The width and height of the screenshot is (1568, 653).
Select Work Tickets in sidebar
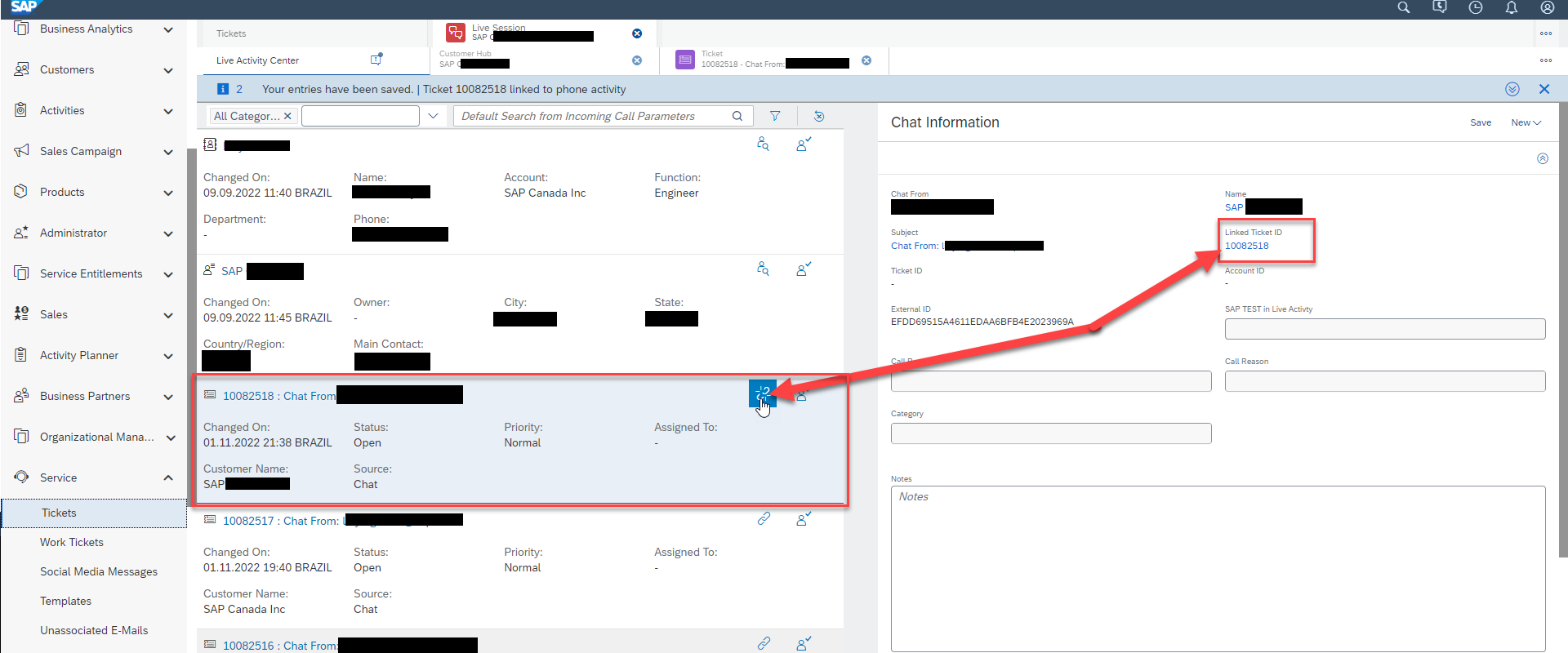click(x=72, y=542)
